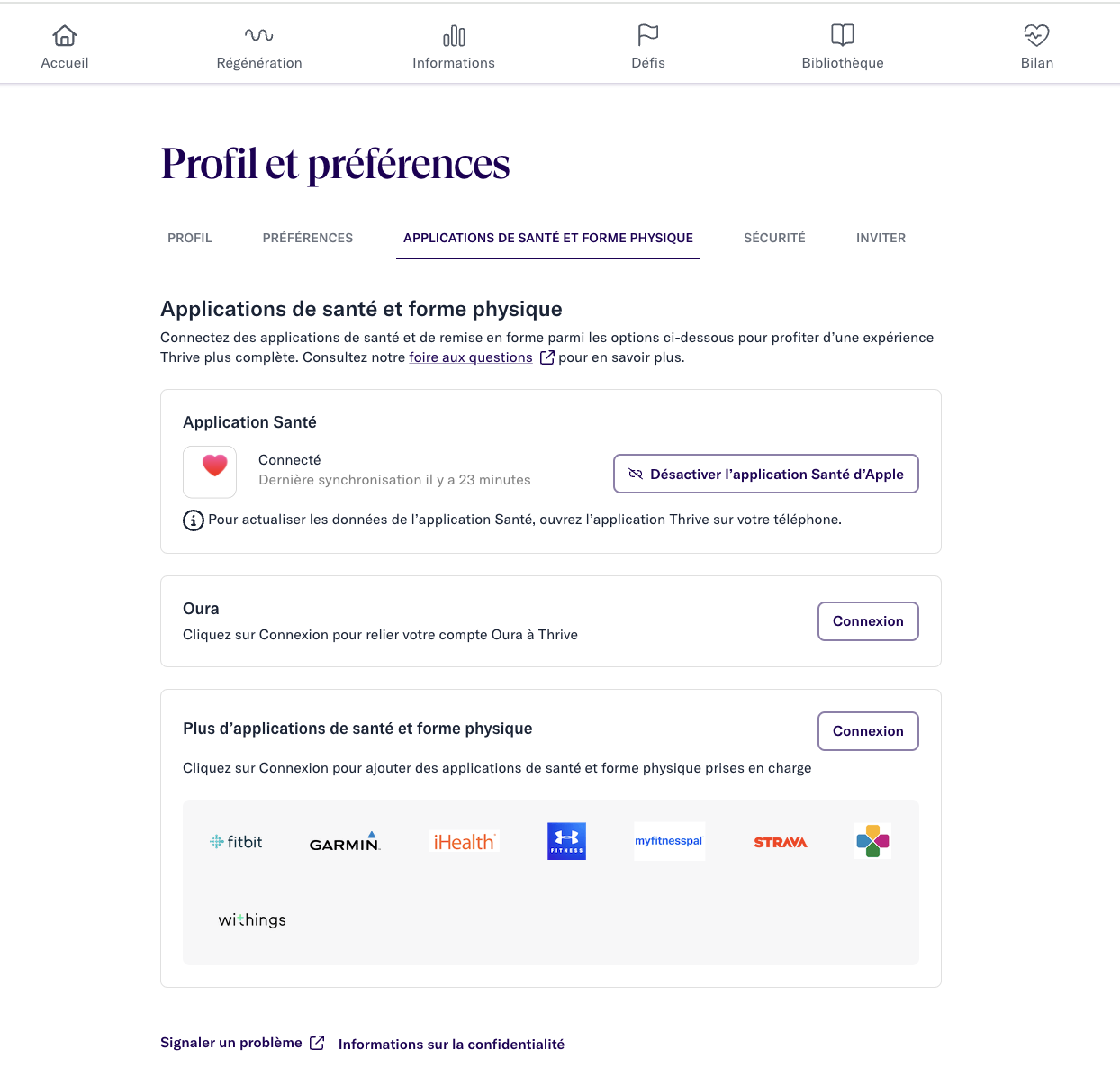Disable the Apple Santé application connection
Screen dimensions: 1120x1077
766,474
